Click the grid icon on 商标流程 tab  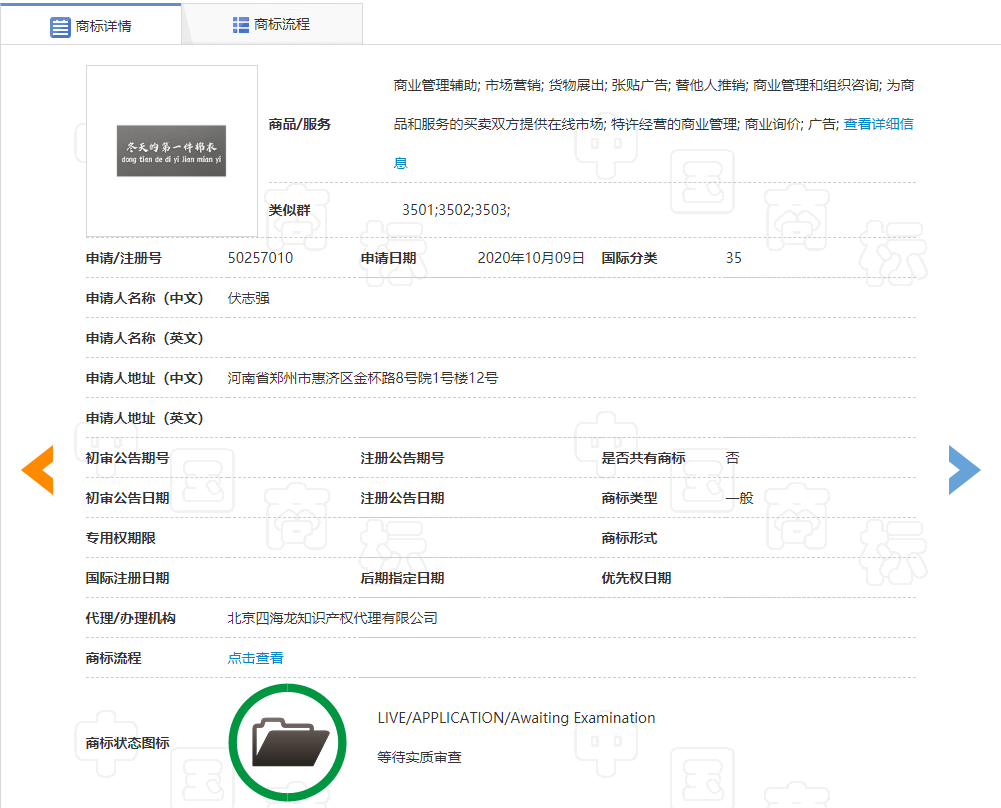click(241, 25)
